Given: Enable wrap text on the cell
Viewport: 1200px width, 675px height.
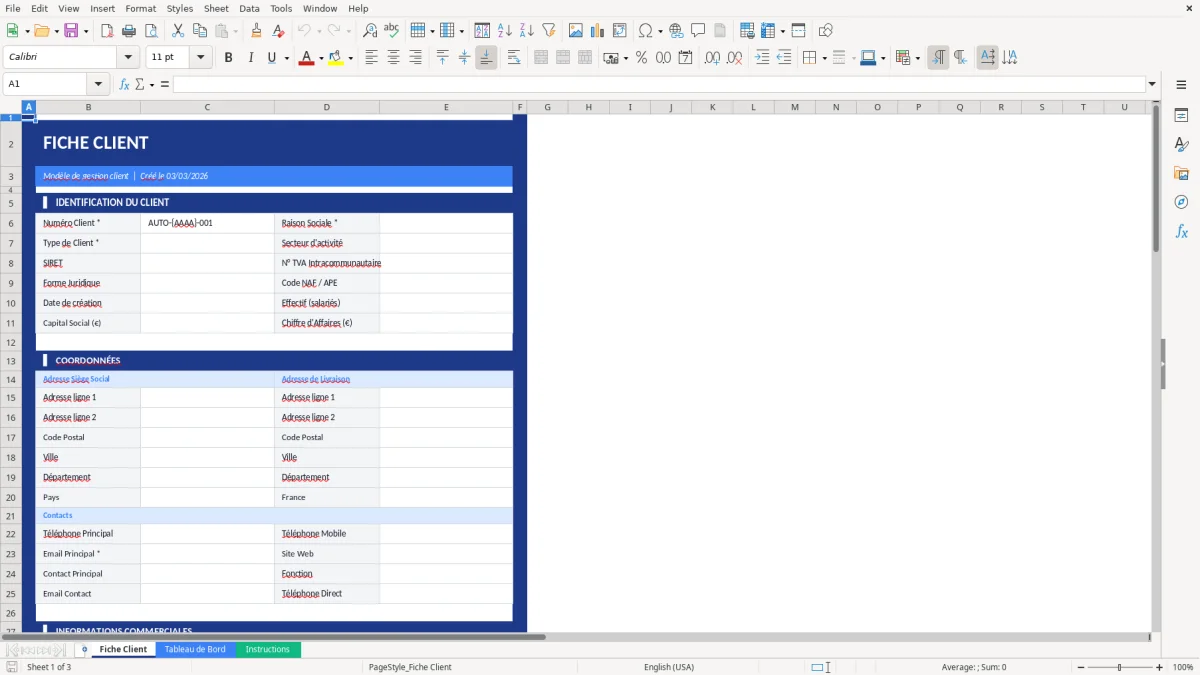Looking at the screenshot, I should click(x=514, y=57).
